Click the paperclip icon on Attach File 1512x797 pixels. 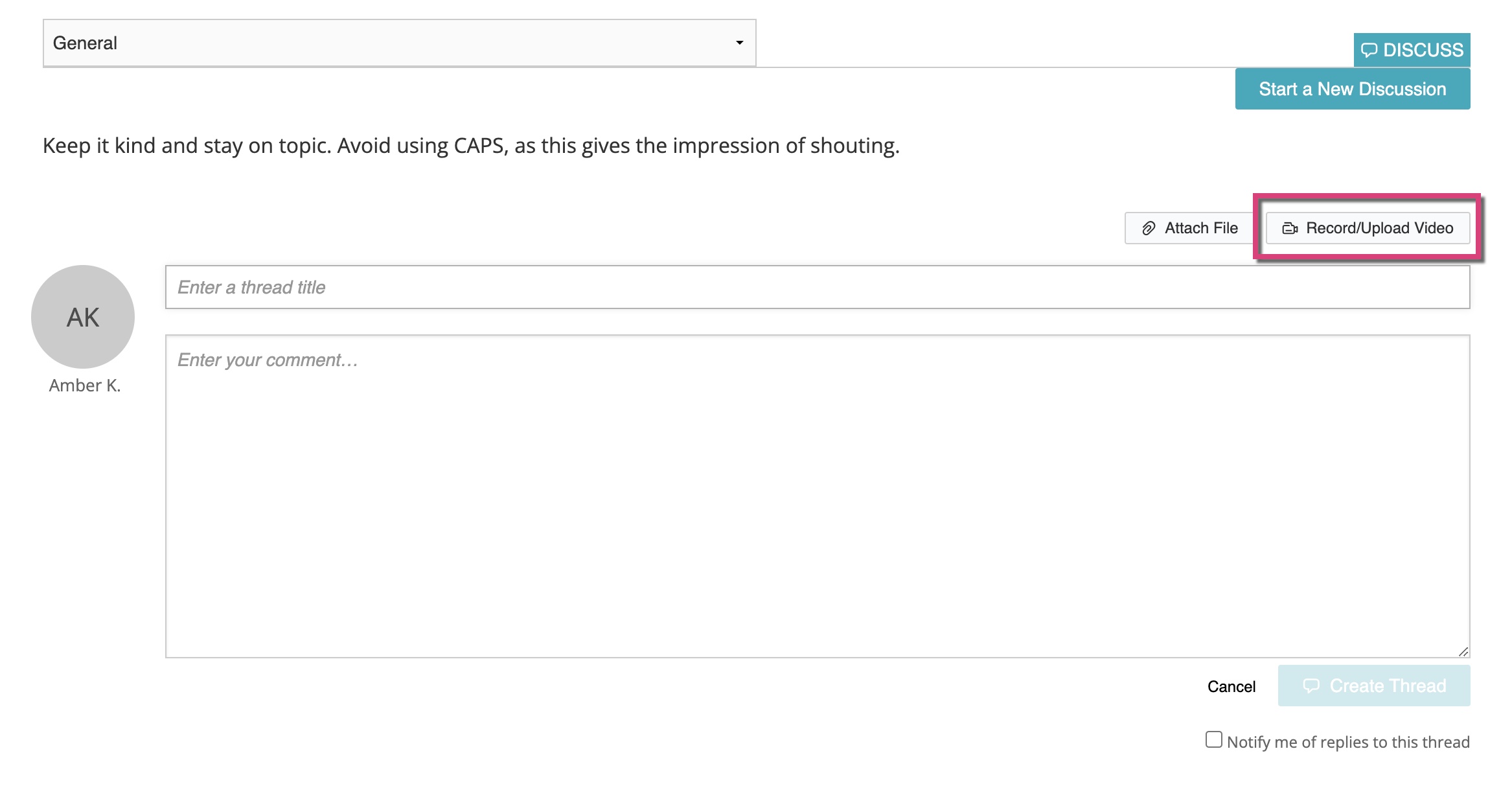[1149, 228]
